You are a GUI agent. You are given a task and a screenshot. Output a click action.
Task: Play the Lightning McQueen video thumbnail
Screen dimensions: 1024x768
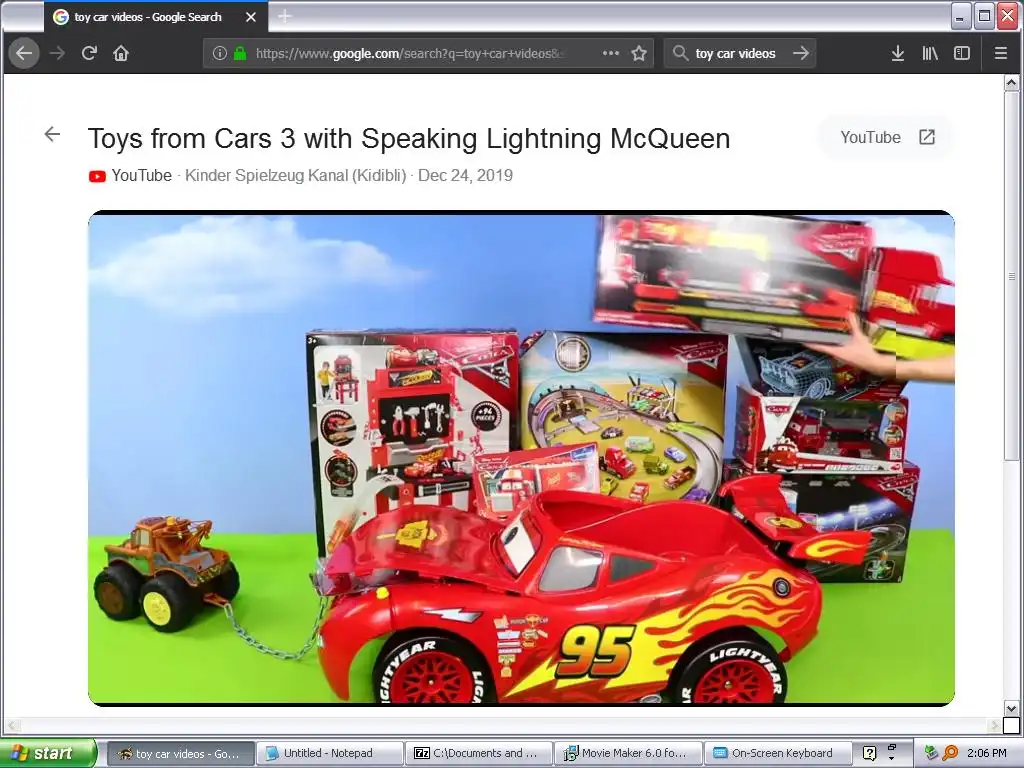[x=521, y=458]
